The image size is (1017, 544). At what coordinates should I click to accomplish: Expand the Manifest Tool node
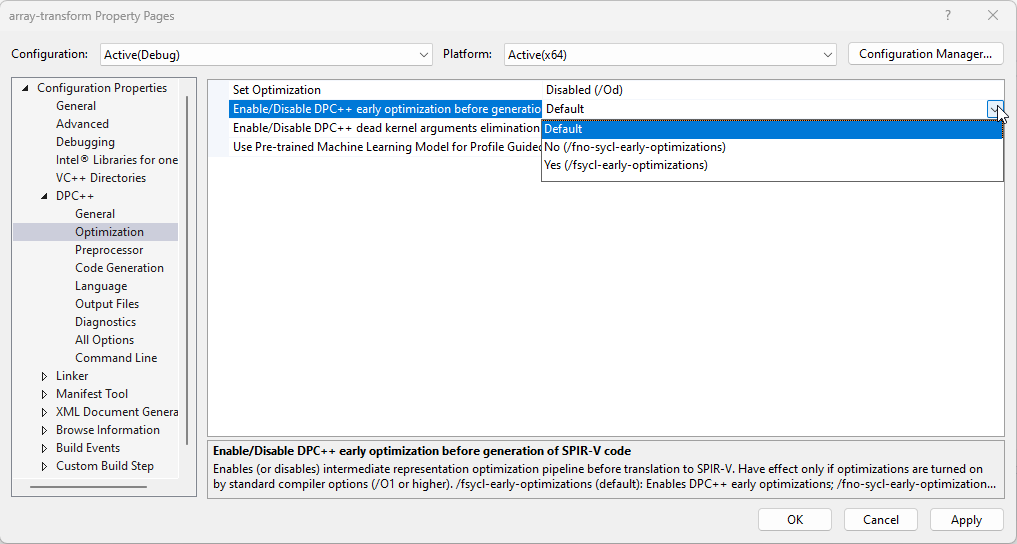(44, 394)
